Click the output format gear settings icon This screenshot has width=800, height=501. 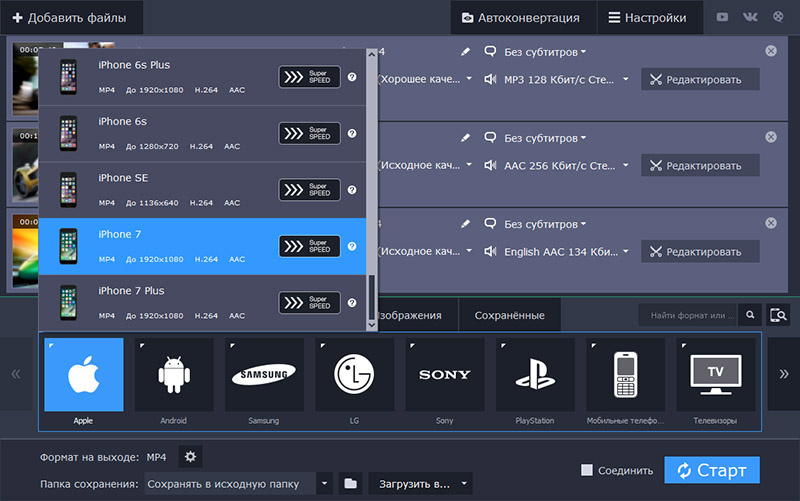[190, 457]
